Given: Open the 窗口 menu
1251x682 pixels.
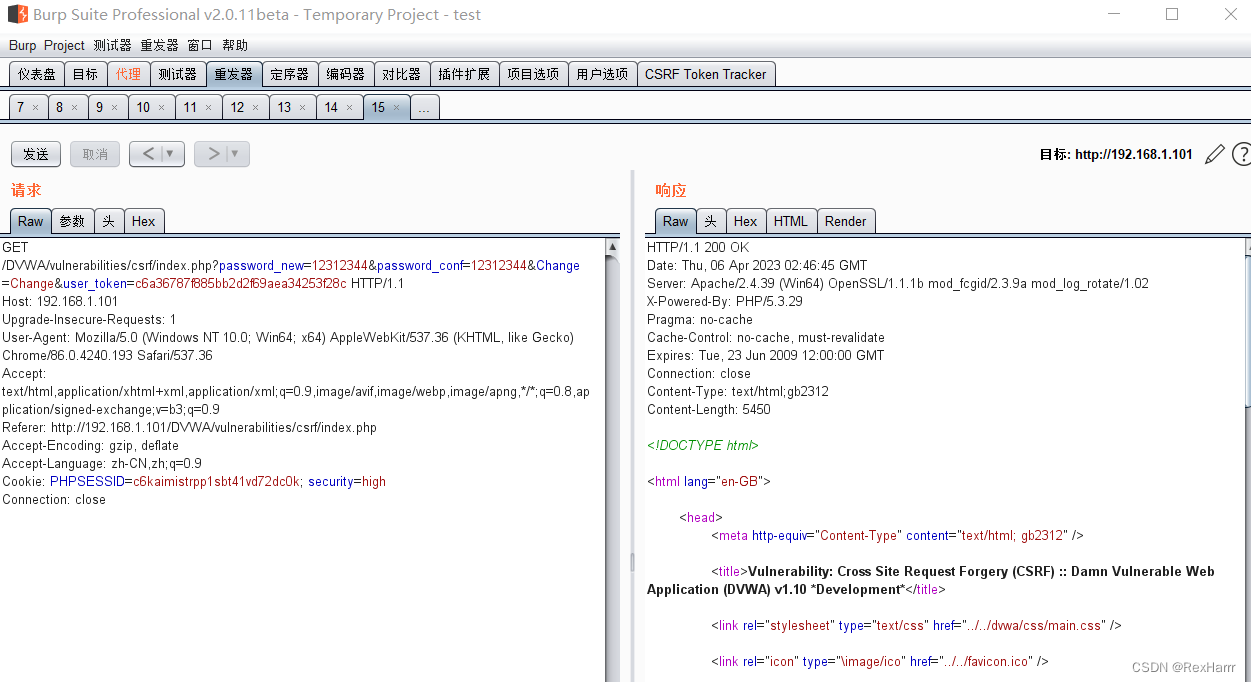Looking at the screenshot, I should click(x=200, y=45).
